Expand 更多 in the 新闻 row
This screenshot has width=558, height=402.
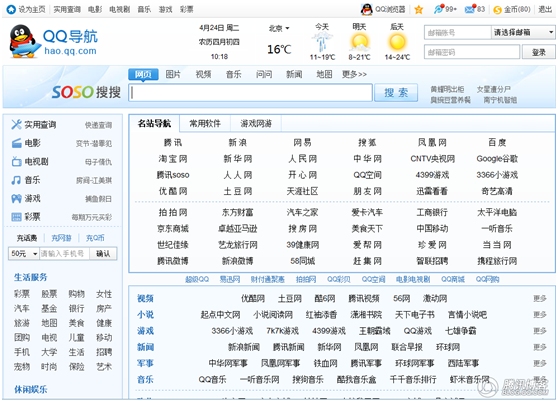539,347
